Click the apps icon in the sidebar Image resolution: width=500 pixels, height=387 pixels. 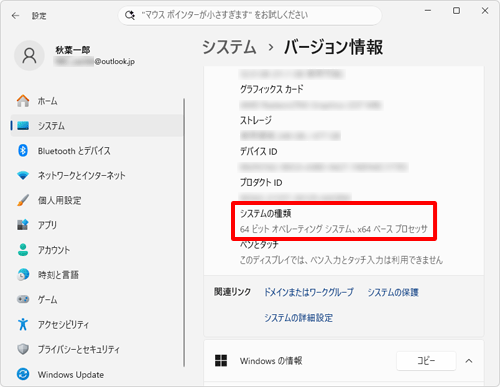(x=23, y=225)
